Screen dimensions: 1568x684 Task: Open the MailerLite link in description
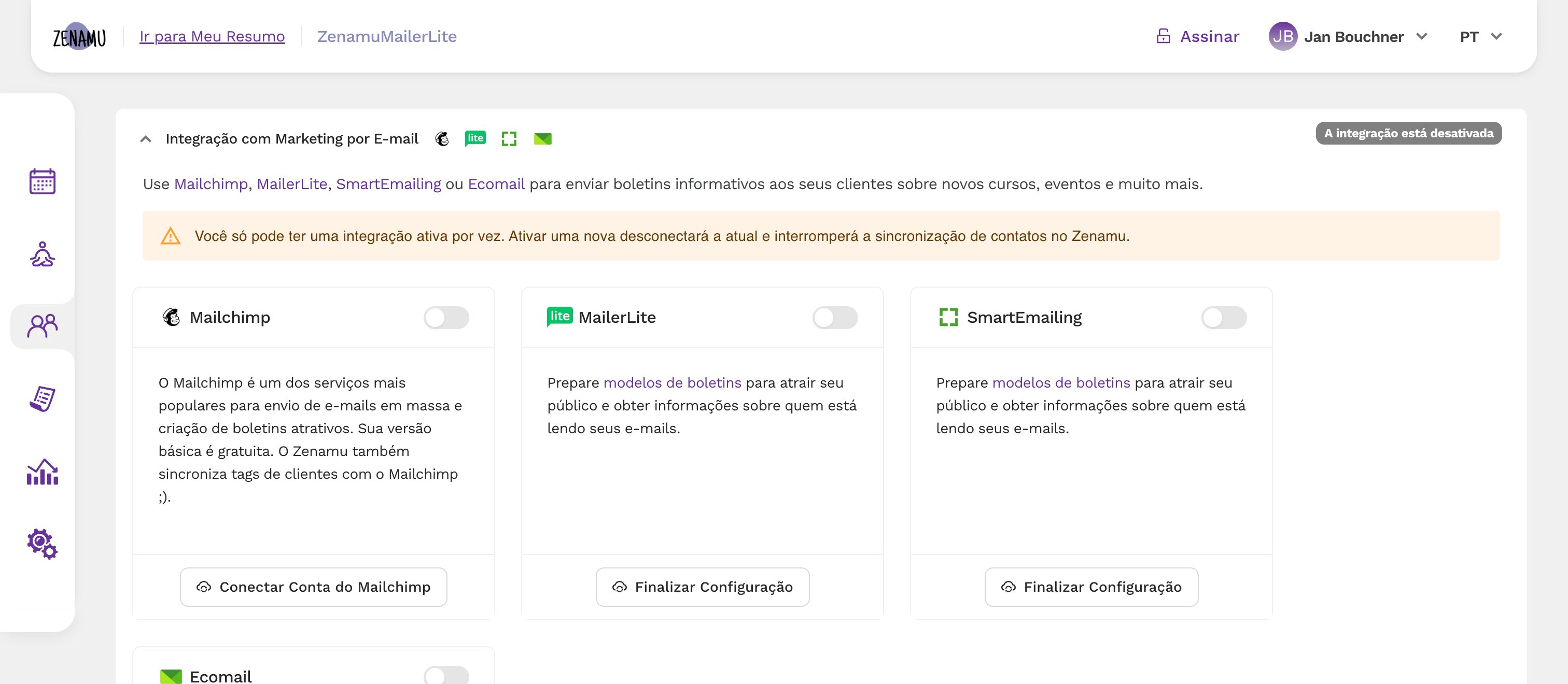(292, 184)
